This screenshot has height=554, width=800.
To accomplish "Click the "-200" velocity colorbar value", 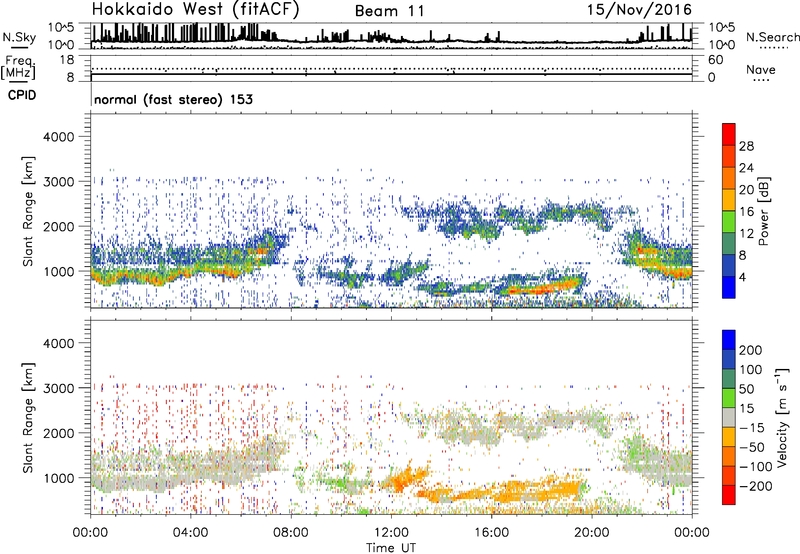I will 756,486.
